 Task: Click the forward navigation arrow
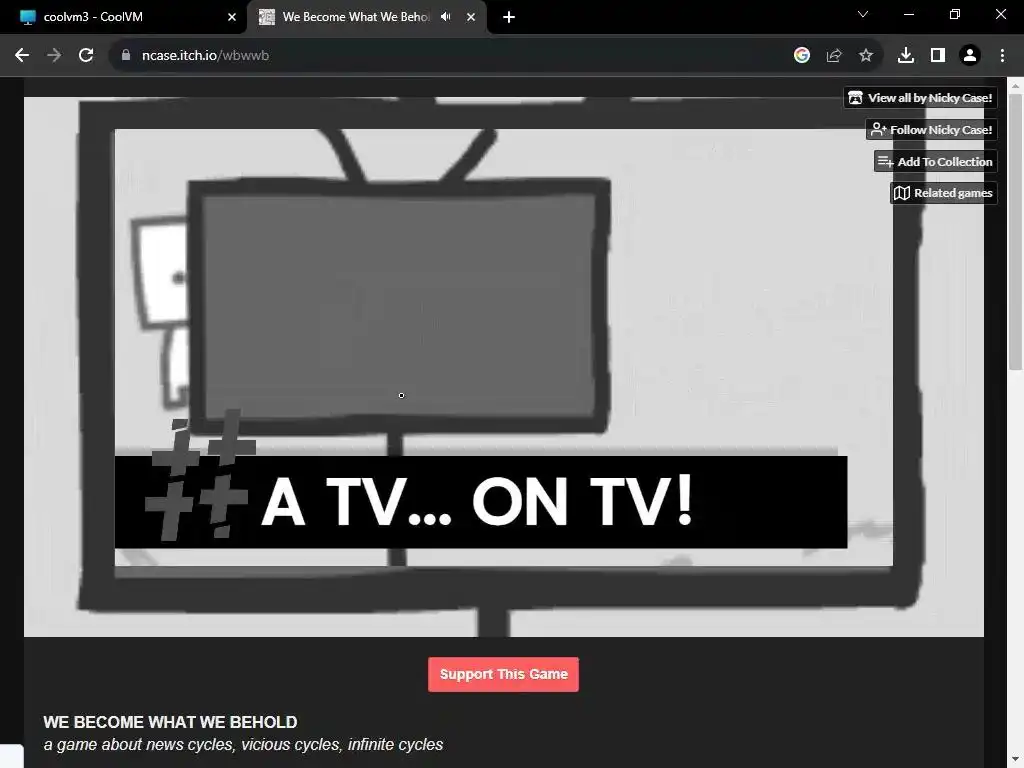click(54, 56)
